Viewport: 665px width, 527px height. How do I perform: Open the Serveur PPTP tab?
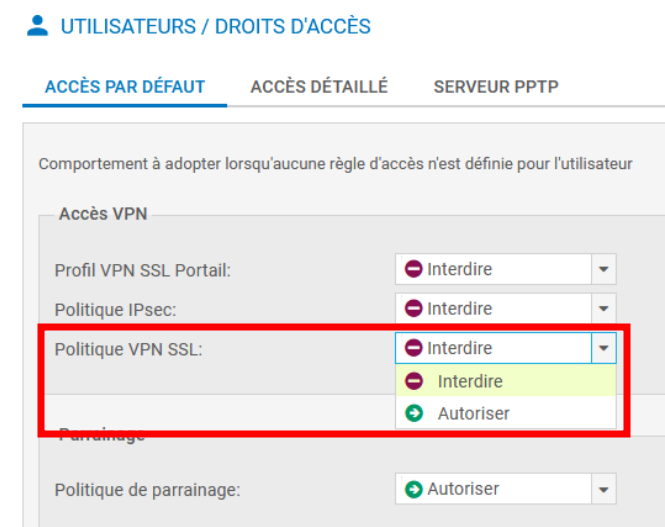495,87
